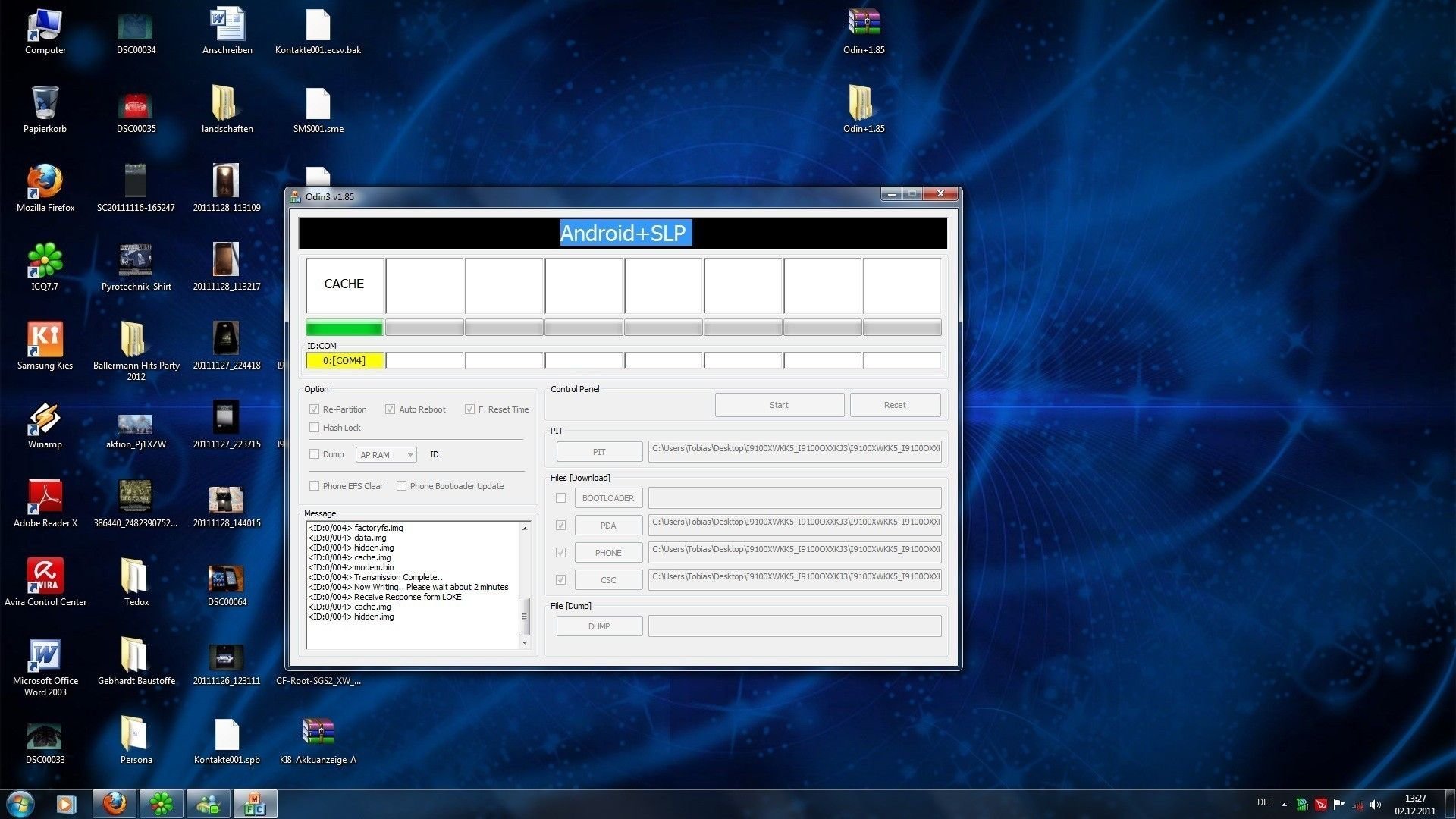This screenshot has width=1456, height=819.
Task: Select the landschaften folder icon
Action: pyautogui.click(x=227, y=110)
